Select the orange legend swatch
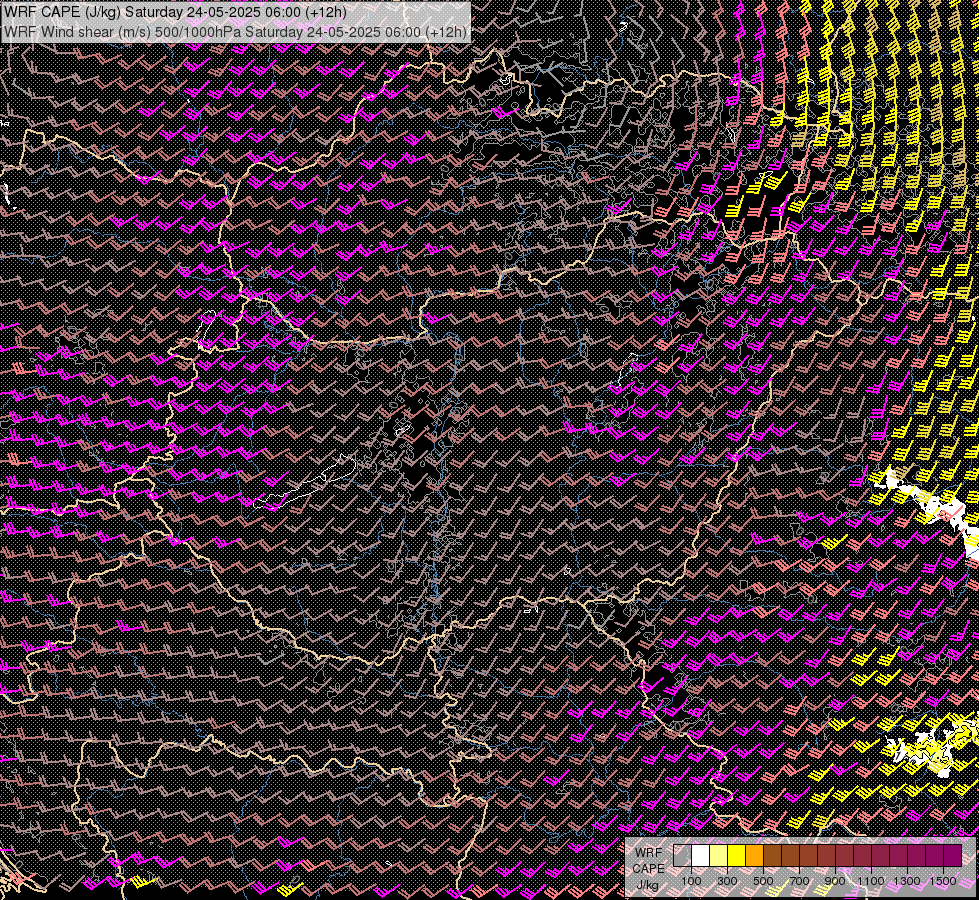Screen dimensions: 979x900 (x=754, y=856)
